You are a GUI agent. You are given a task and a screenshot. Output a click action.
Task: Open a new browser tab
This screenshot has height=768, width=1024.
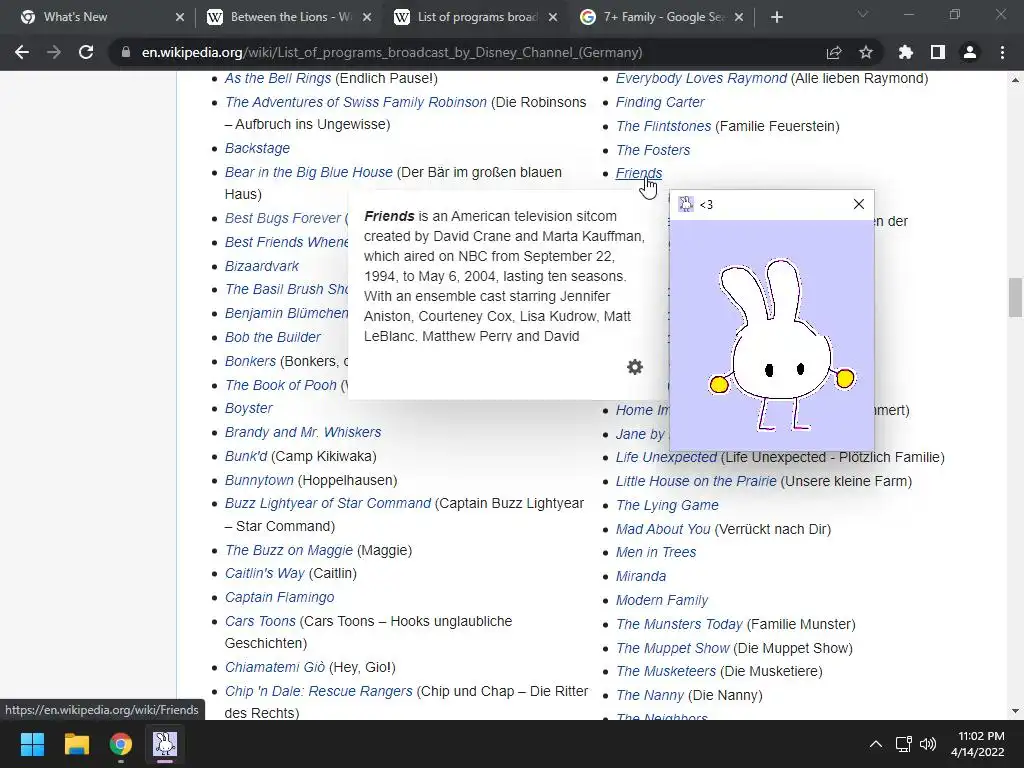click(x=776, y=17)
